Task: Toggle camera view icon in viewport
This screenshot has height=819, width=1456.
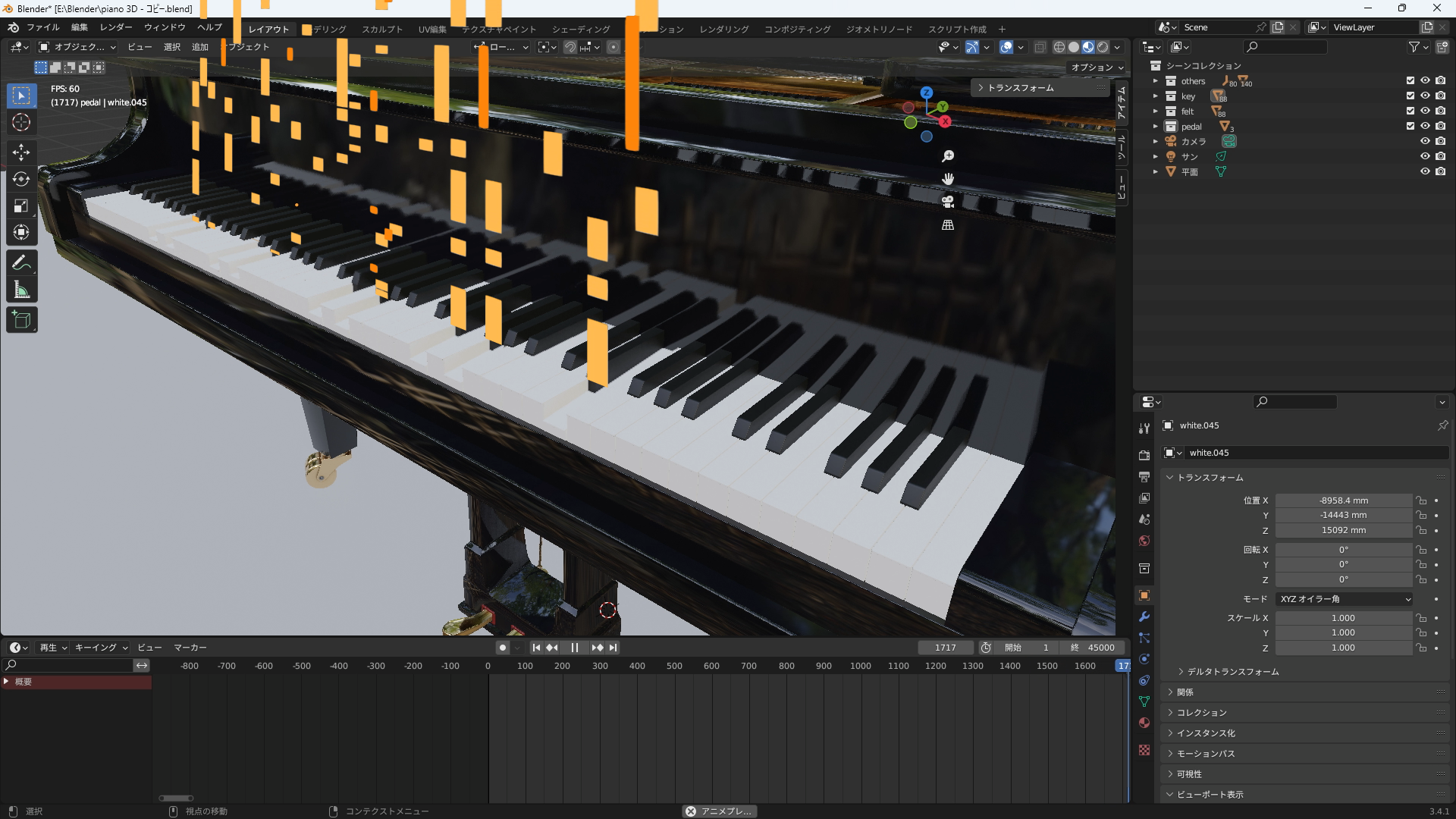Action: 948,202
